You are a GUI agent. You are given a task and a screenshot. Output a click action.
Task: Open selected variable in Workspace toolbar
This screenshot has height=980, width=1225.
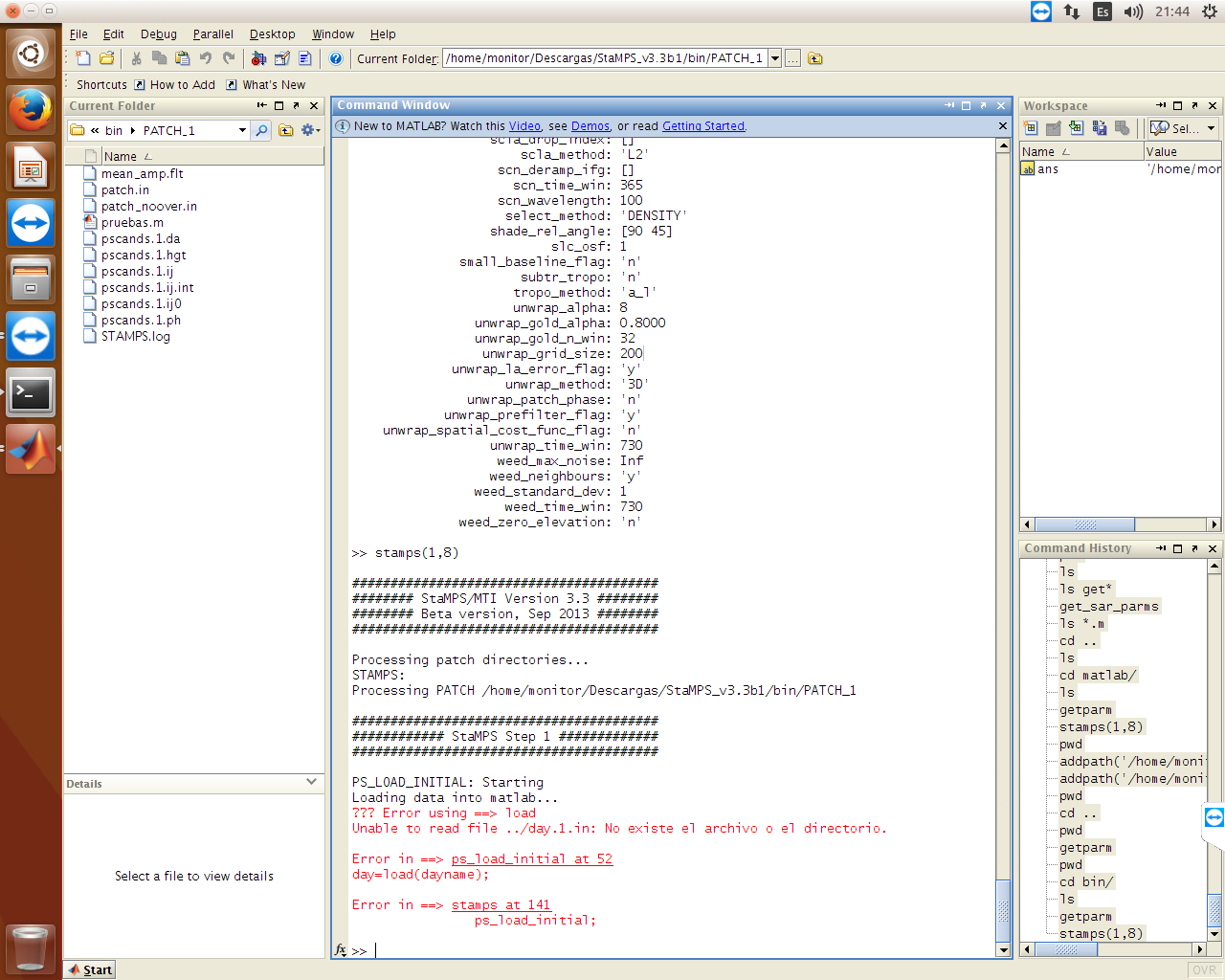tap(1054, 127)
